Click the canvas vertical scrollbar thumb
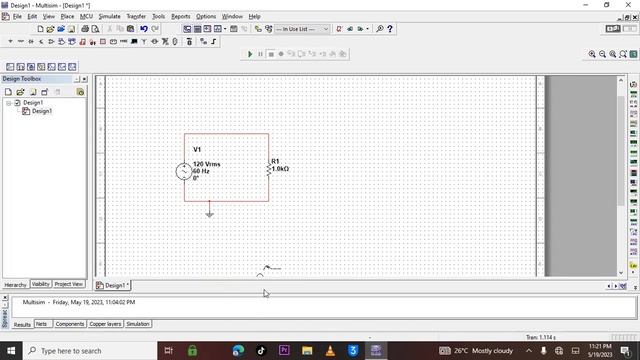 pyautogui.click(x=621, y=151)
